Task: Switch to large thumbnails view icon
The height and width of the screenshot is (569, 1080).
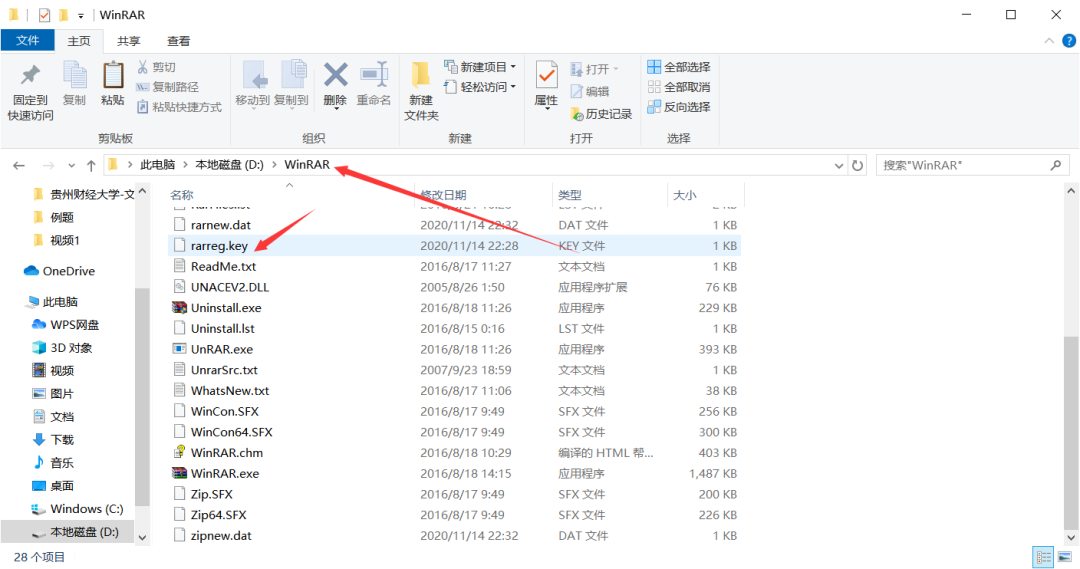Action: 1063,557
